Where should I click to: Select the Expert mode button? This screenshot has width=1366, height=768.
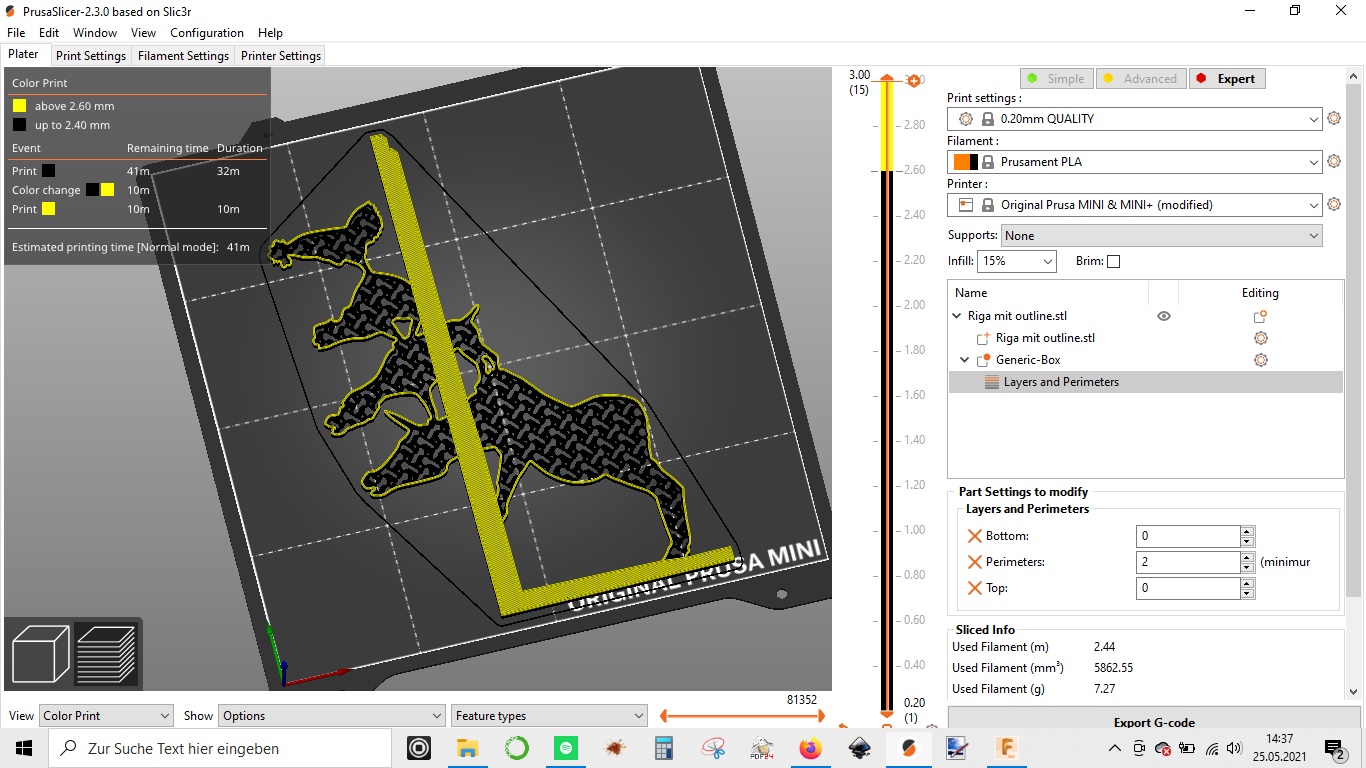(1228, 79)
